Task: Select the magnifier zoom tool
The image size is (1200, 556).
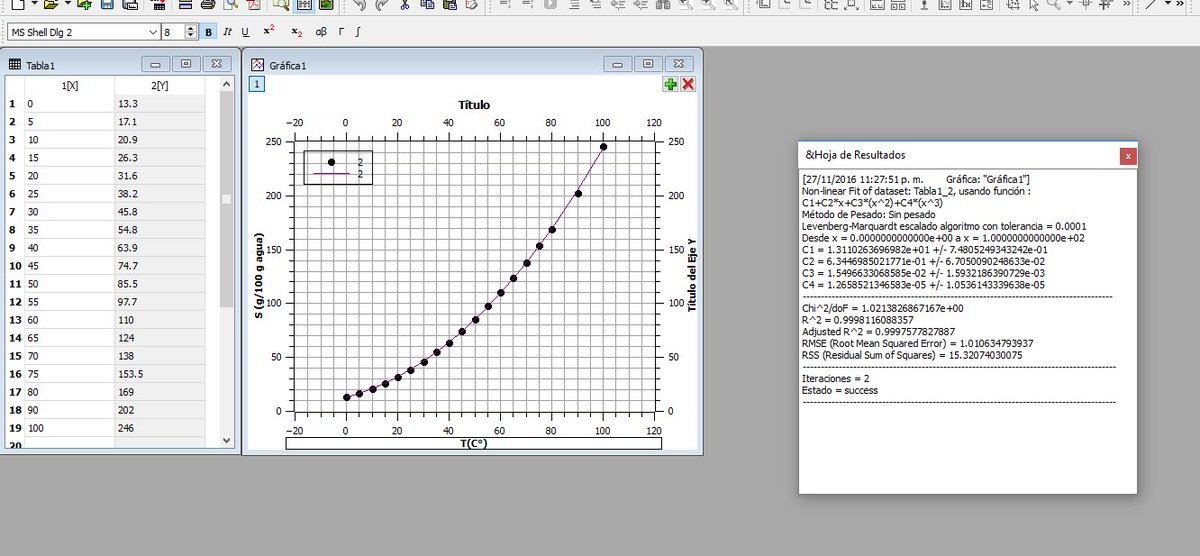Action: click(x=1054, y=5)
